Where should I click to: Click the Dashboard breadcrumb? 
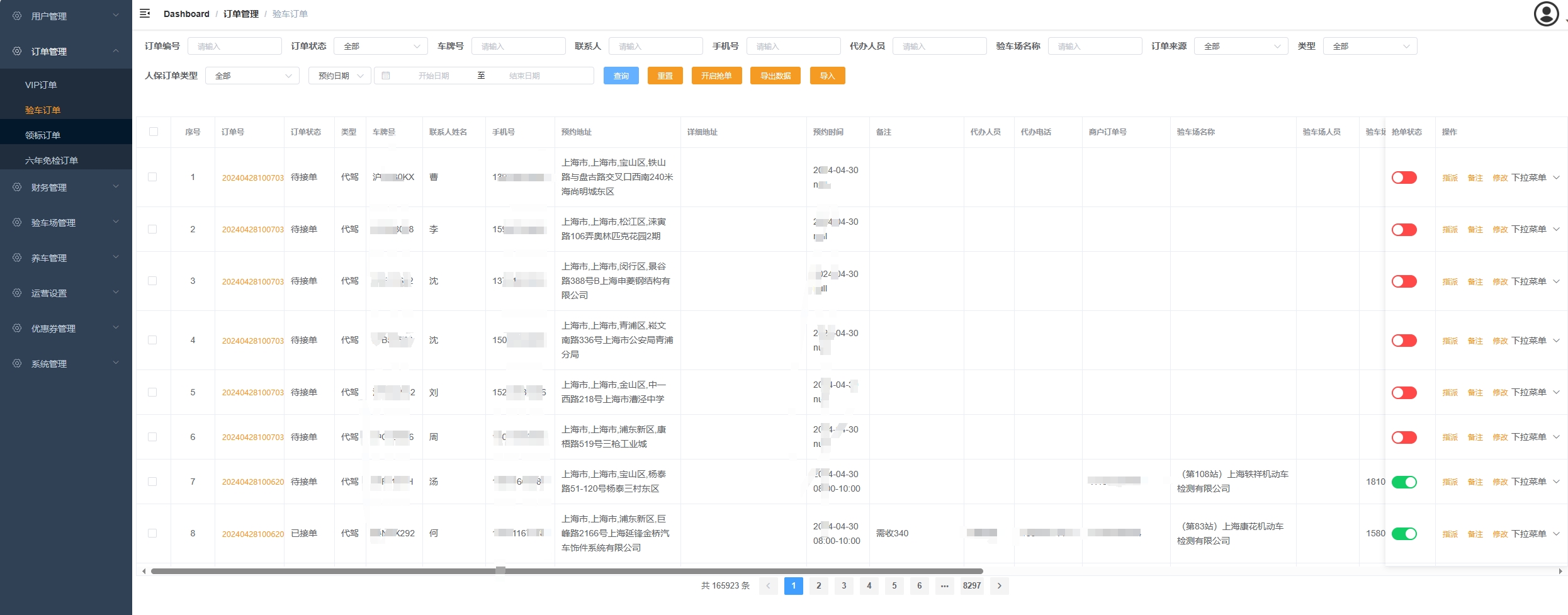point(186,14)
